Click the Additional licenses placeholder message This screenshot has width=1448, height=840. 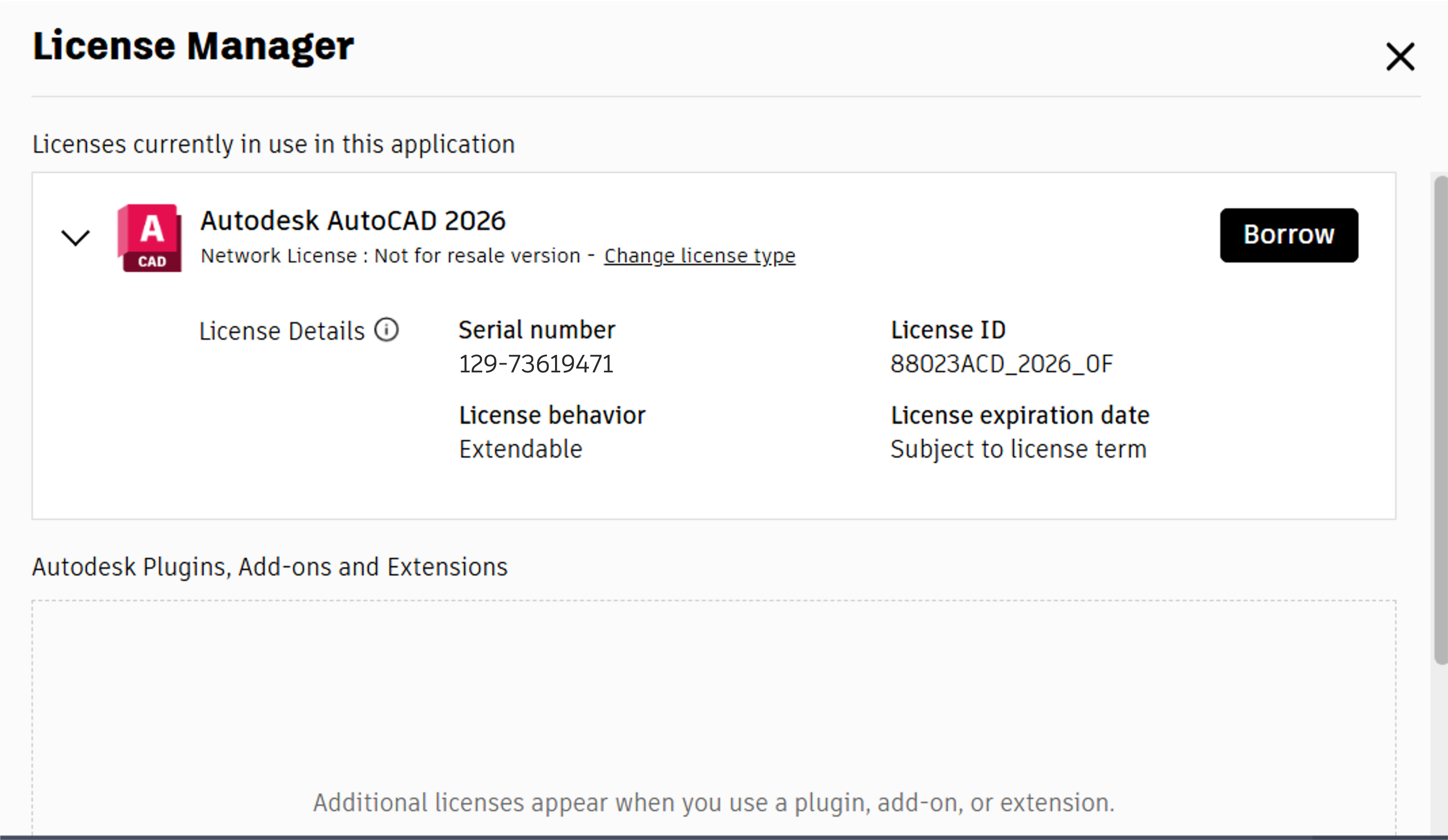pyautogui.click(x=713, y=802)
